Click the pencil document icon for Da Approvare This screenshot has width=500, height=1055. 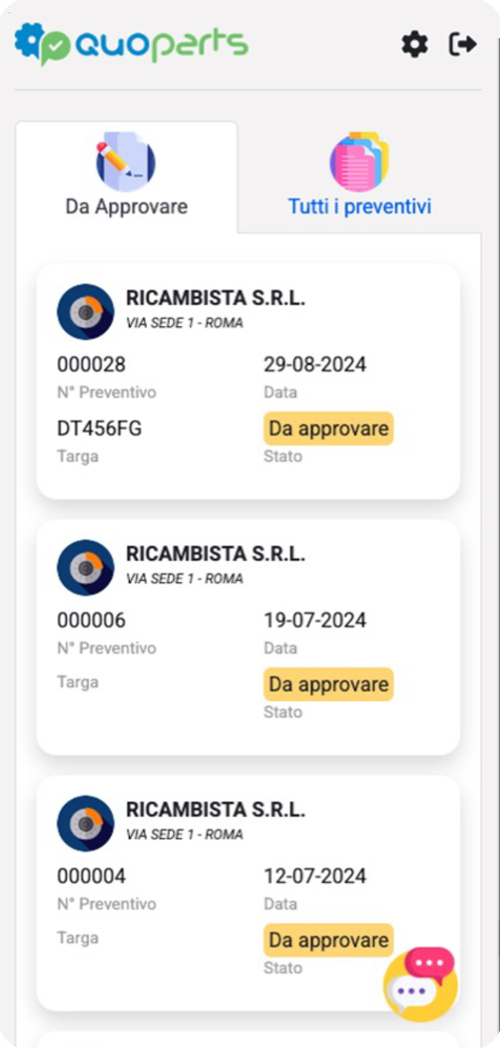[126, 161]
